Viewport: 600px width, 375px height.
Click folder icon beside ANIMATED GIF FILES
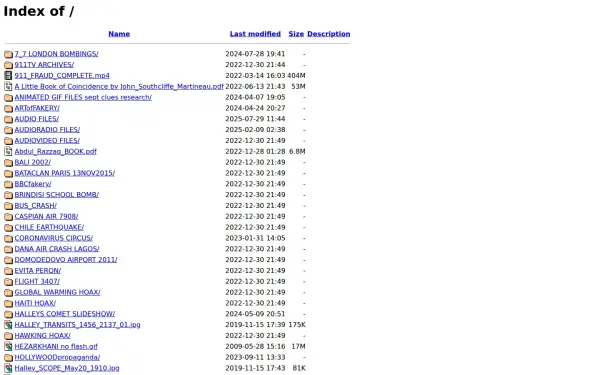pos(8,98)
